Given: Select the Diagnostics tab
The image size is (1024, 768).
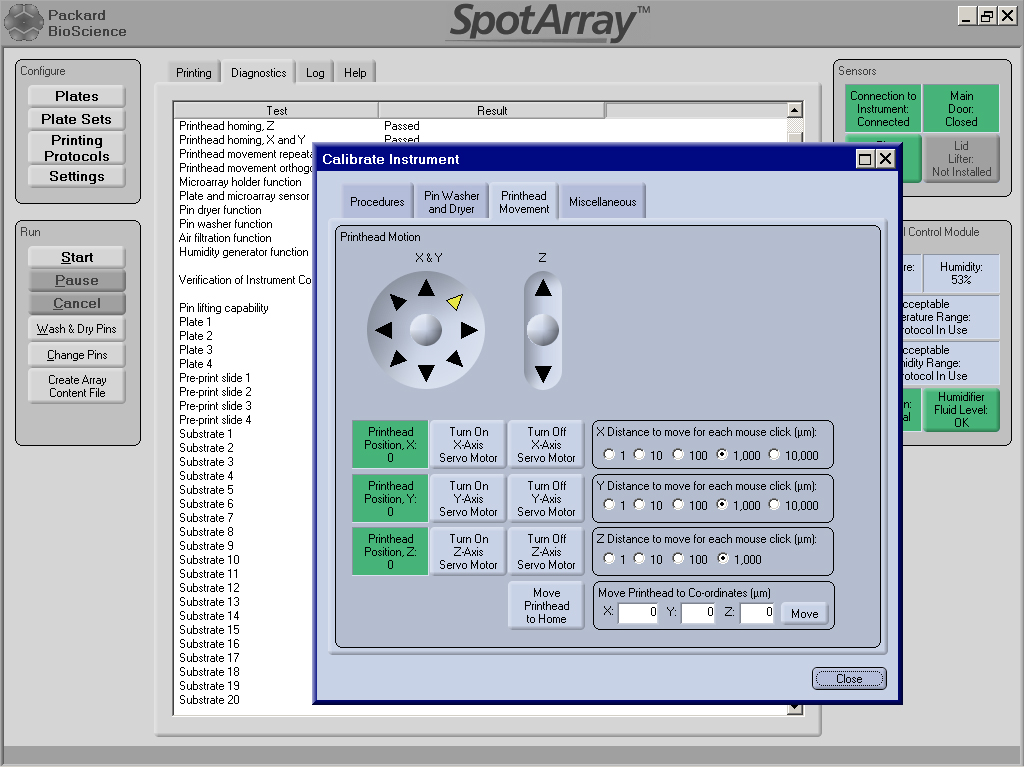Looking at the screenshot, I should tap(259, 72).
